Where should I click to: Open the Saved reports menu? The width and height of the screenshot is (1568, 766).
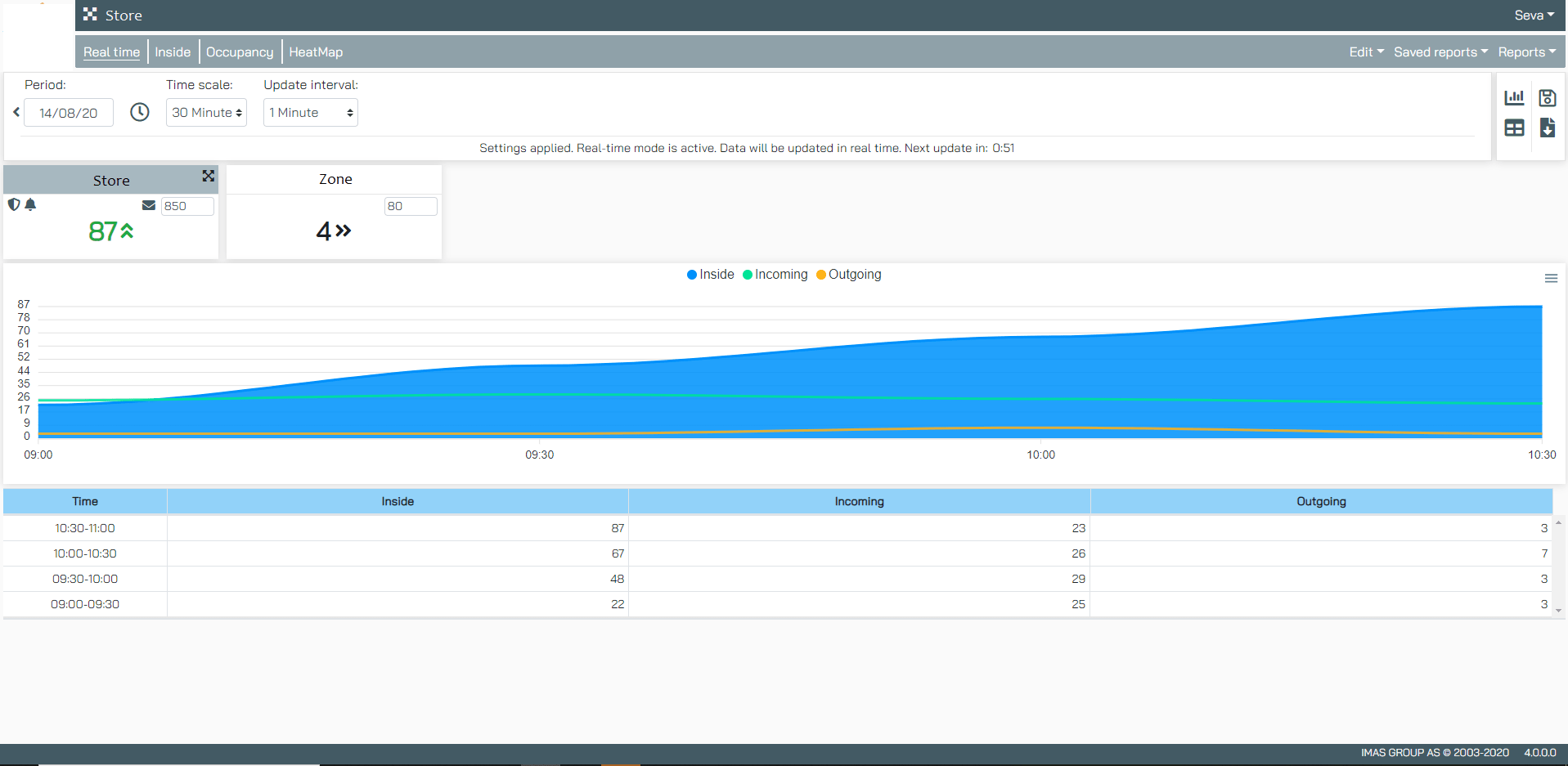coord(1440,52)
